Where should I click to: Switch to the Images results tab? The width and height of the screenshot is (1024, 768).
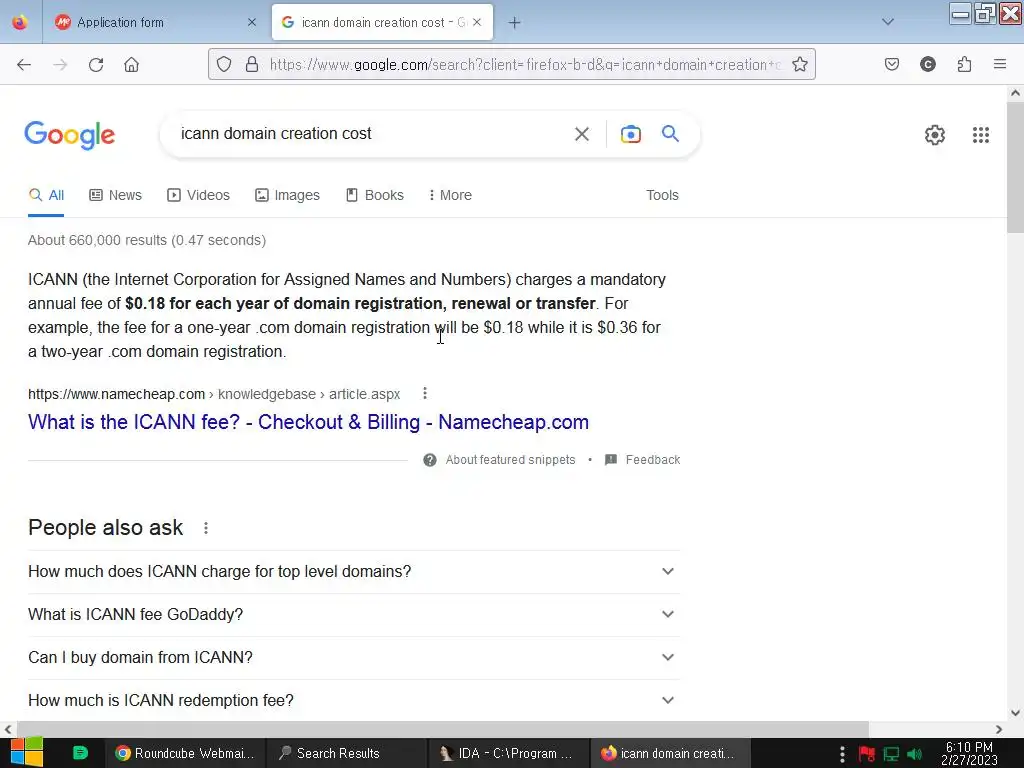tap(287, 195)
